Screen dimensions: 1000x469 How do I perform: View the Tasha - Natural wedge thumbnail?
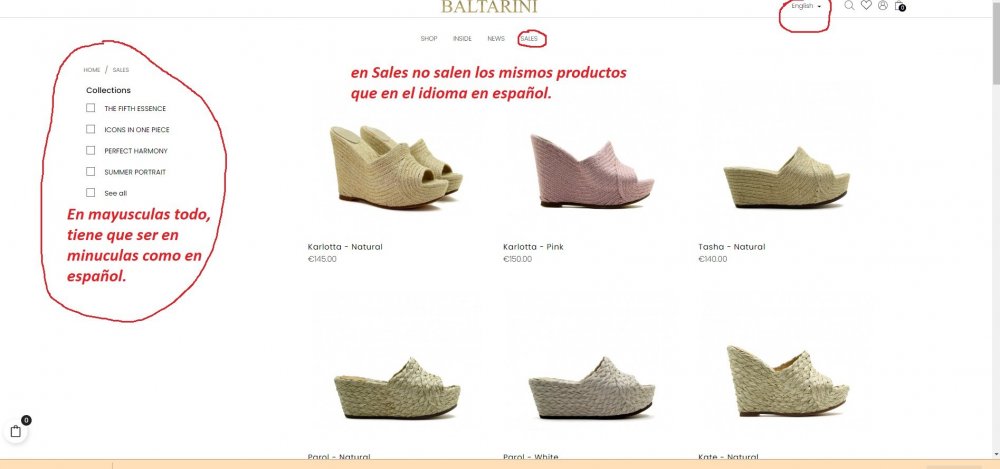tap(786, 177)
